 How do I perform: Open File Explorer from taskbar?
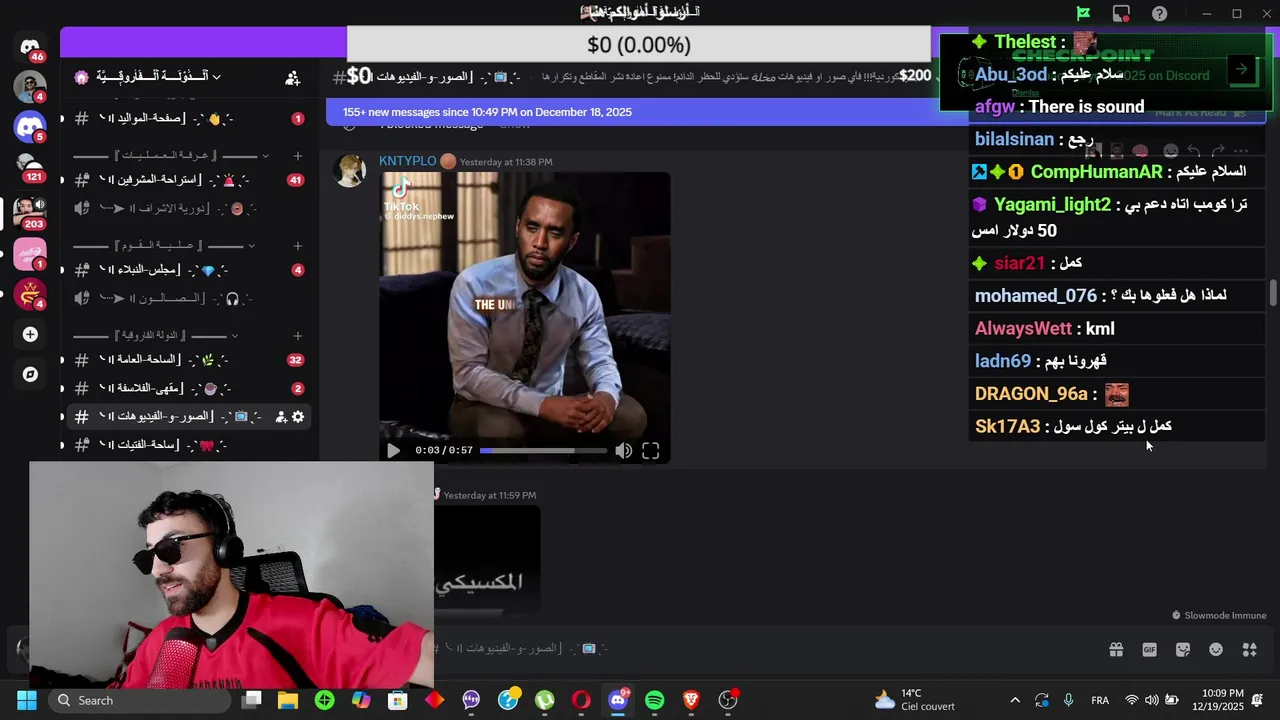(x=288, y=700)
